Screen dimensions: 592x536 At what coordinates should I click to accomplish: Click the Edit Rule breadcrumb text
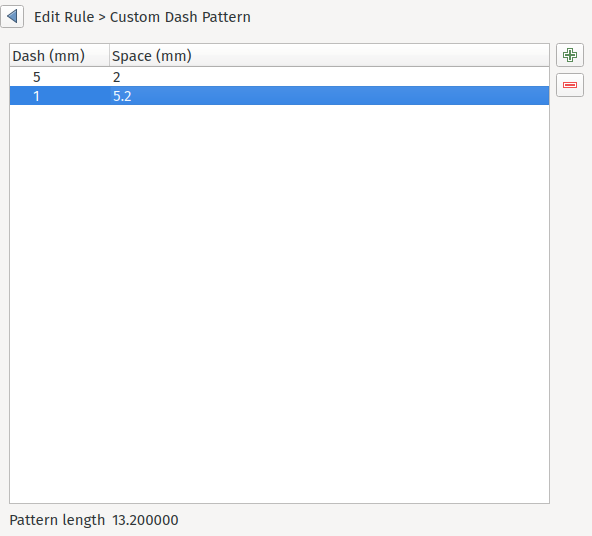pos(64,17)
